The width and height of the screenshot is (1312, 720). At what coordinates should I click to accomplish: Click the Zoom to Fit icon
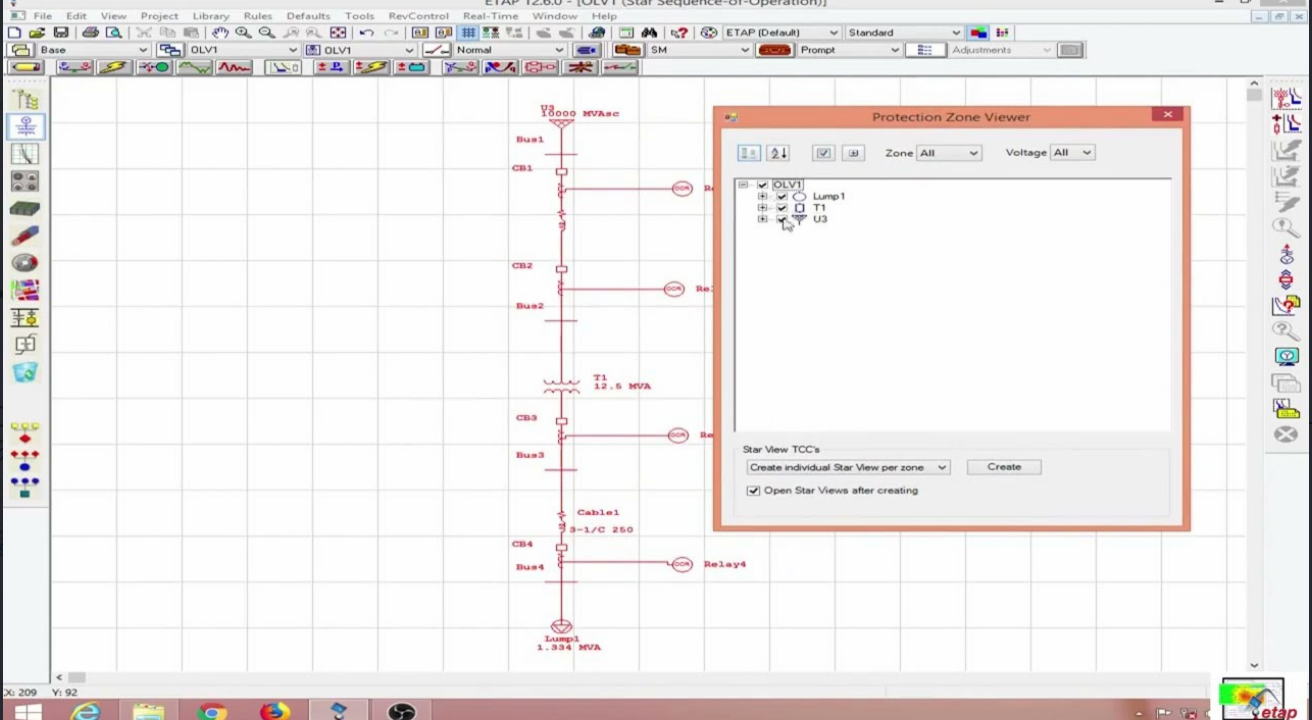click(338, 33)
